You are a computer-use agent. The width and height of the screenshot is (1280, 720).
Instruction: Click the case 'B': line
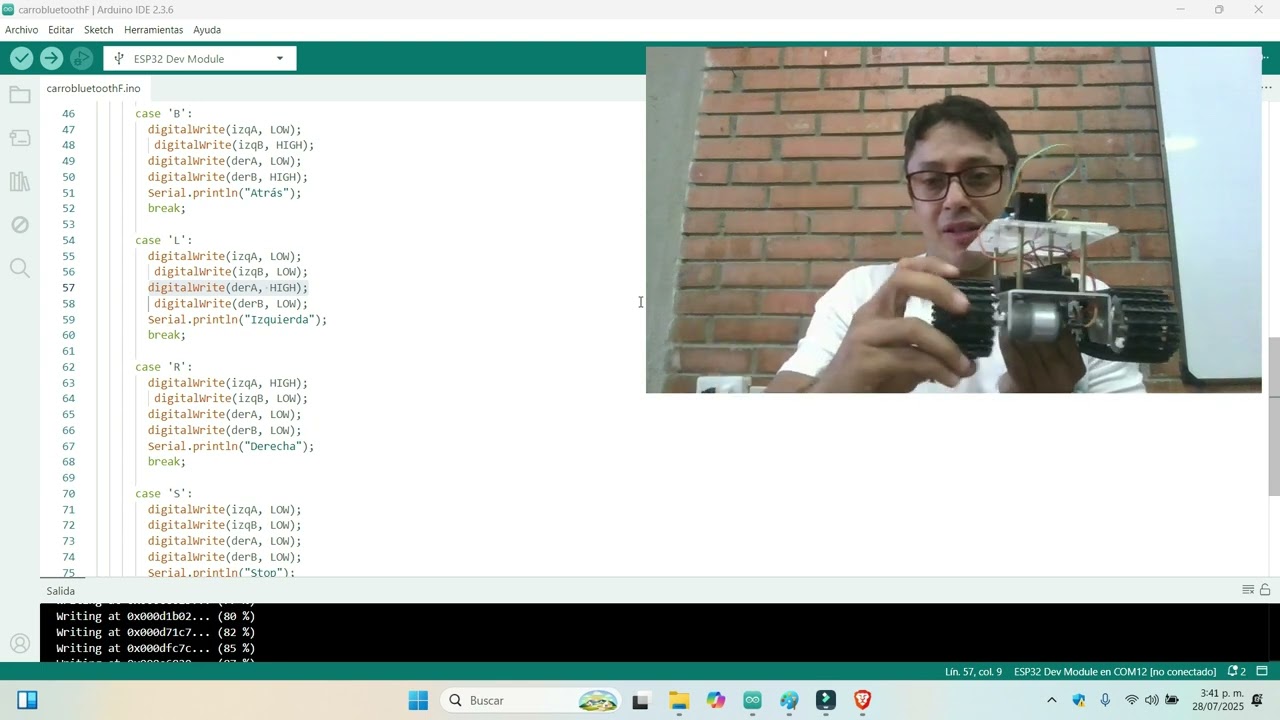tap(164, 113)
